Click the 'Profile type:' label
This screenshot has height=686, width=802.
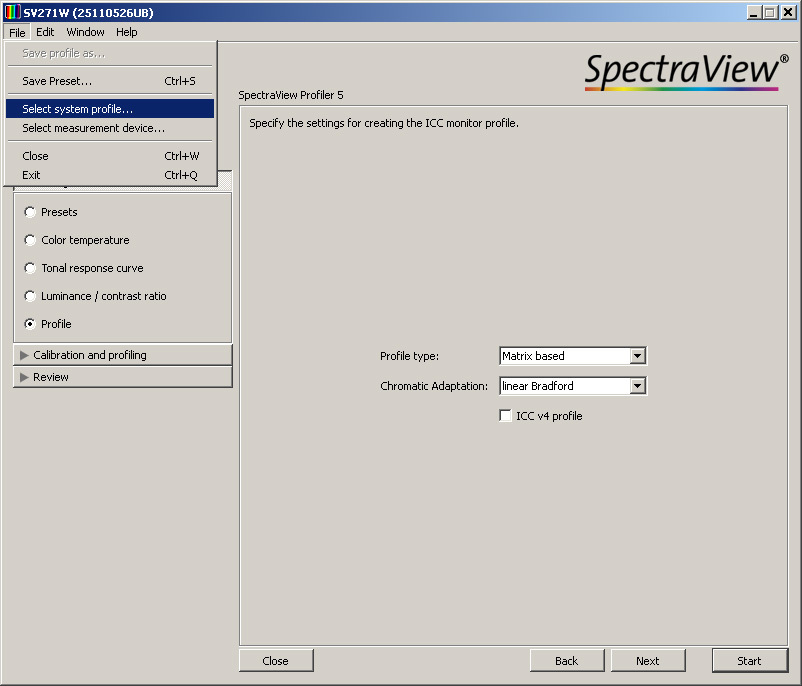pos(409,356)
